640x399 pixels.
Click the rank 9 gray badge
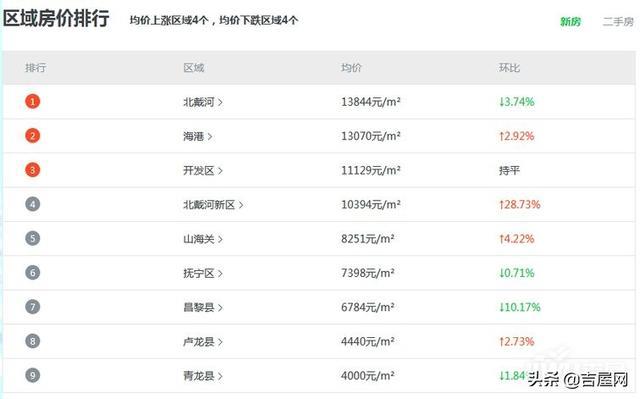[33, 375]
